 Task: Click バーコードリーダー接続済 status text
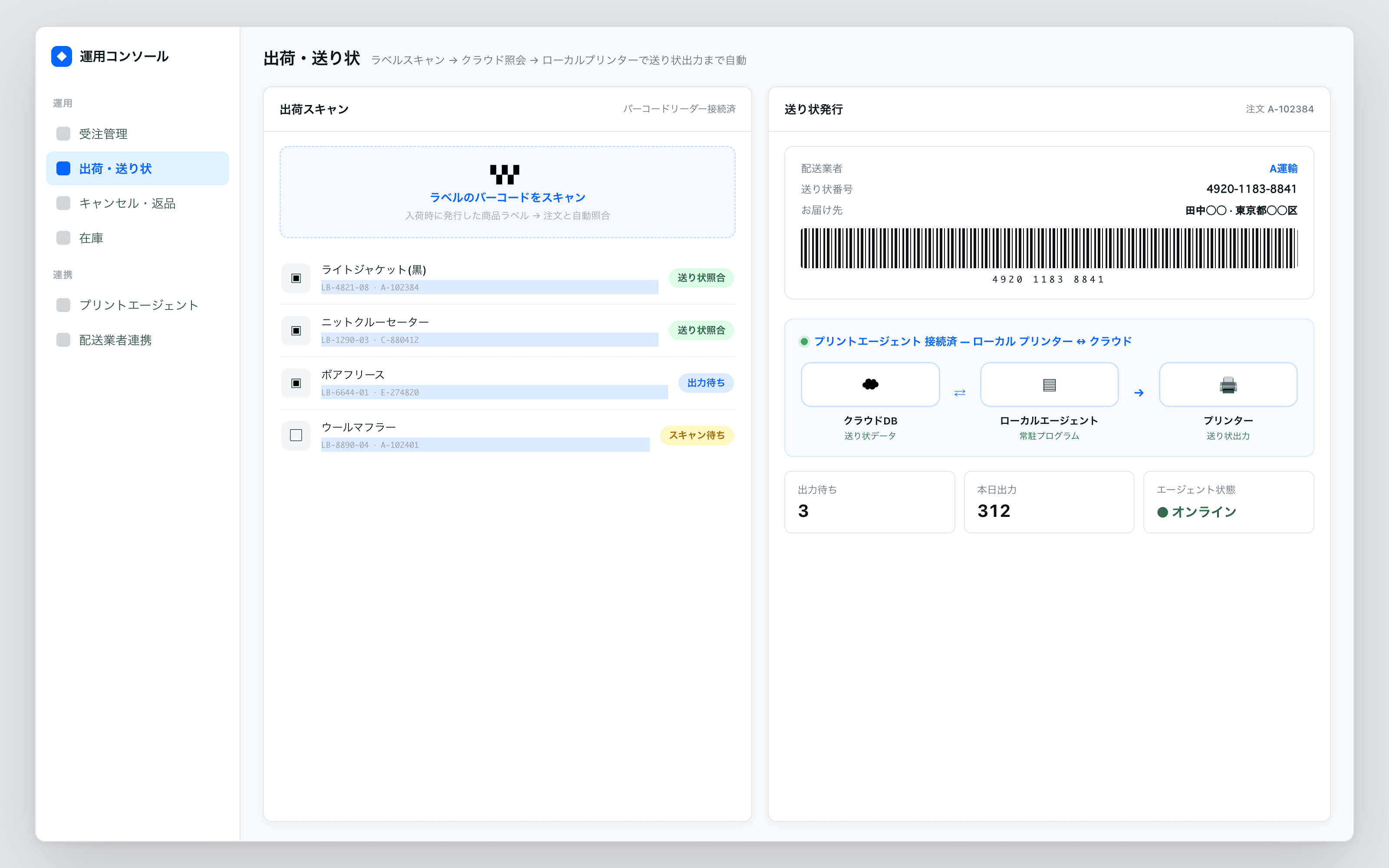click(x=680, y=109)
